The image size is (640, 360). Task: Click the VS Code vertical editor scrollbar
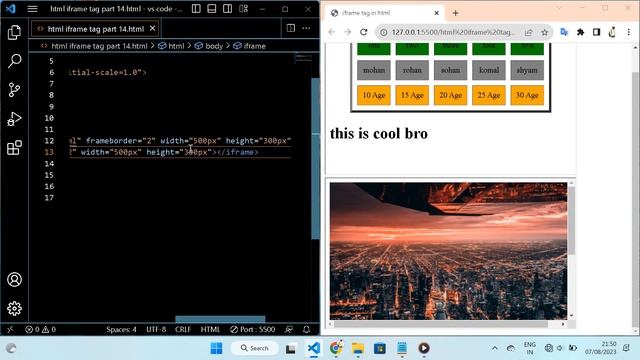(x=316, y=158)
